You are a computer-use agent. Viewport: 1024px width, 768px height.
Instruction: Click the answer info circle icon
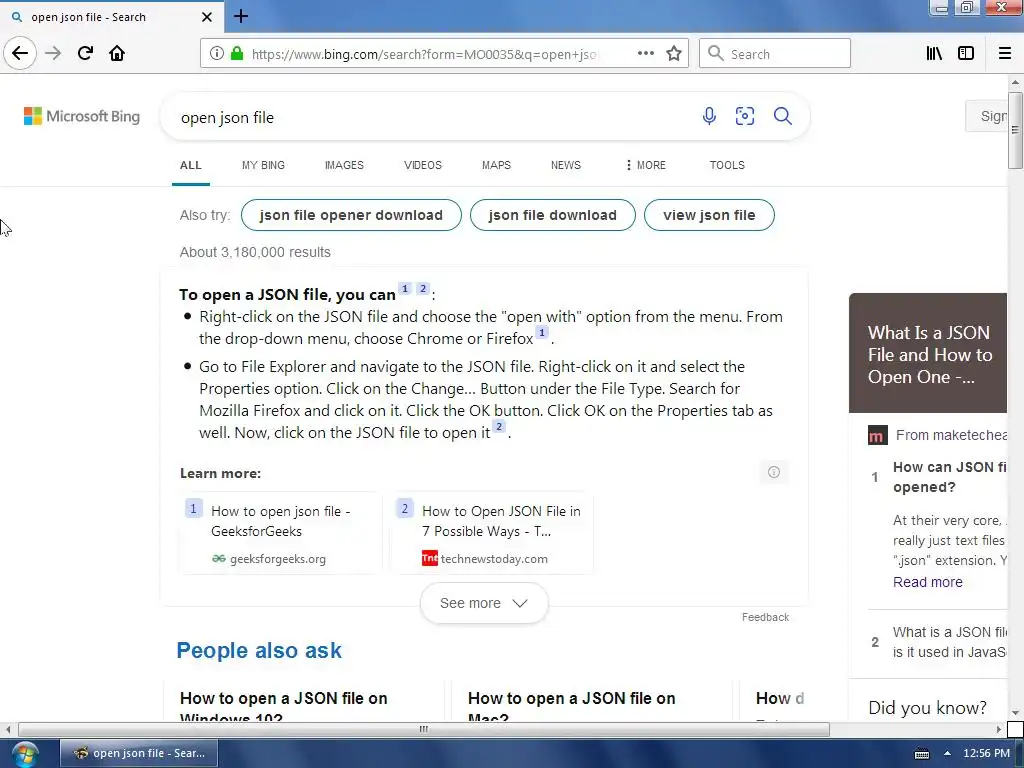(x=774, y=472)
